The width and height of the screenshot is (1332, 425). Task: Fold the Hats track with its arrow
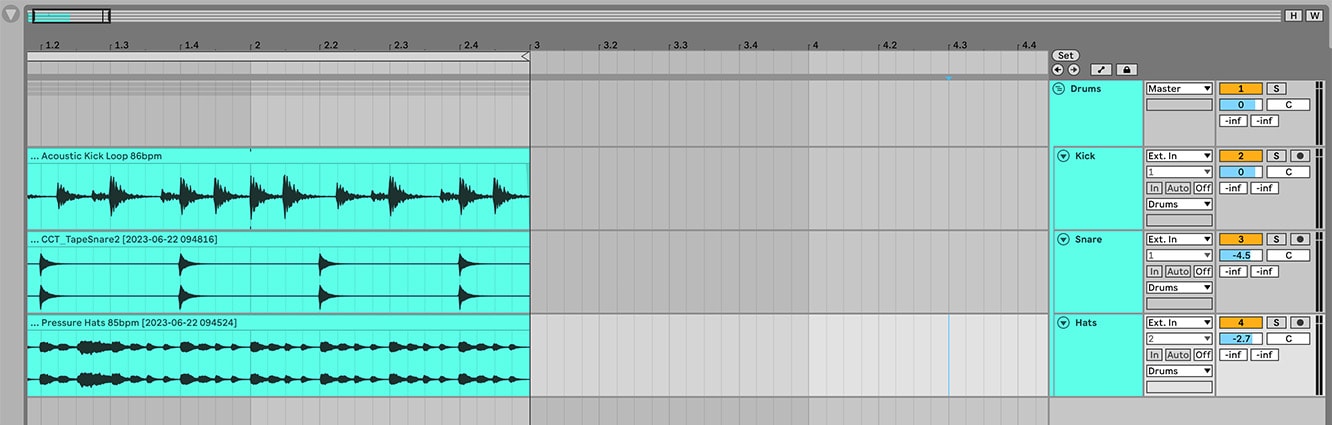1064,322
